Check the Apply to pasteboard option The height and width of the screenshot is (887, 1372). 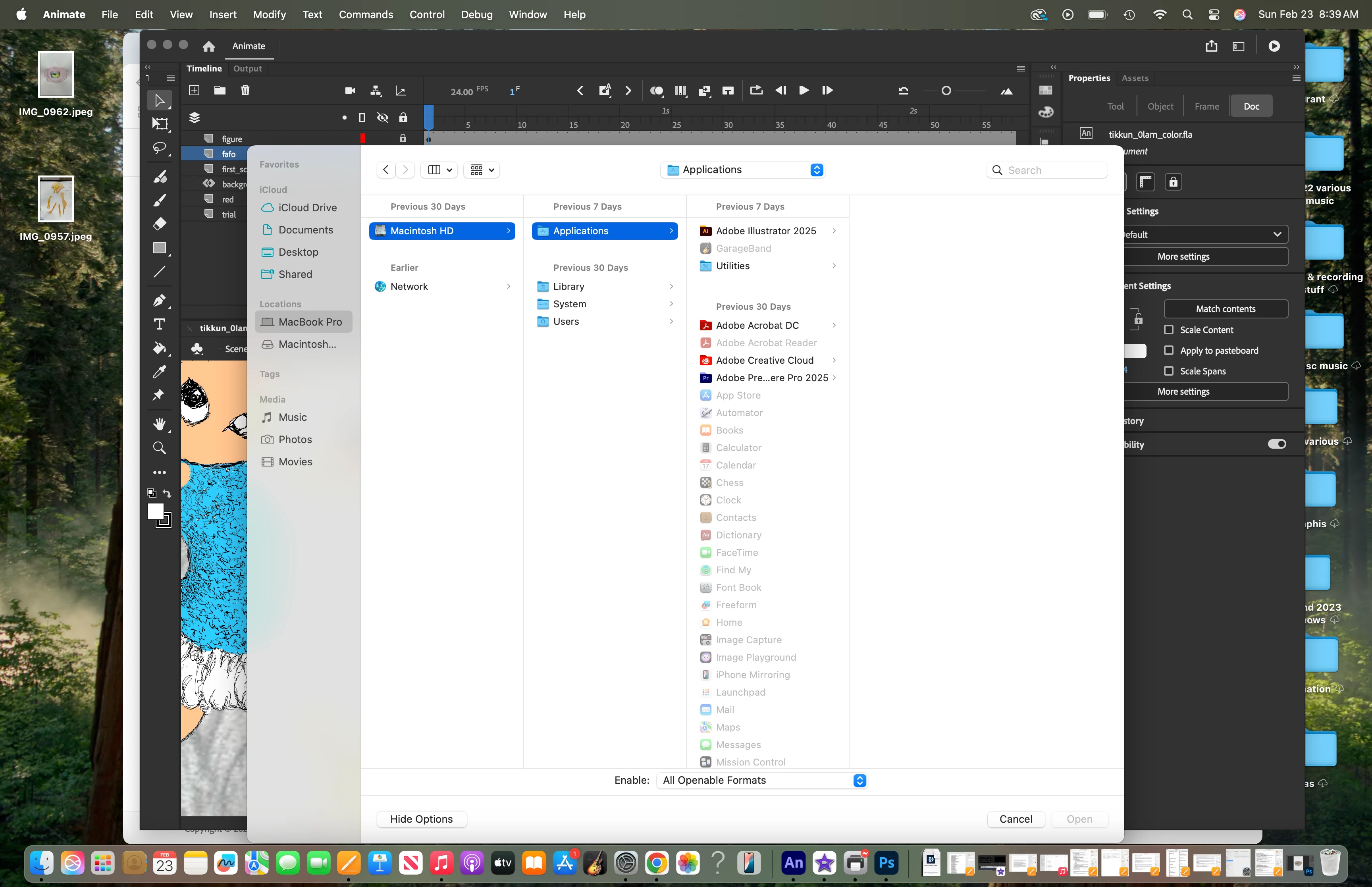coord(1169,350)
